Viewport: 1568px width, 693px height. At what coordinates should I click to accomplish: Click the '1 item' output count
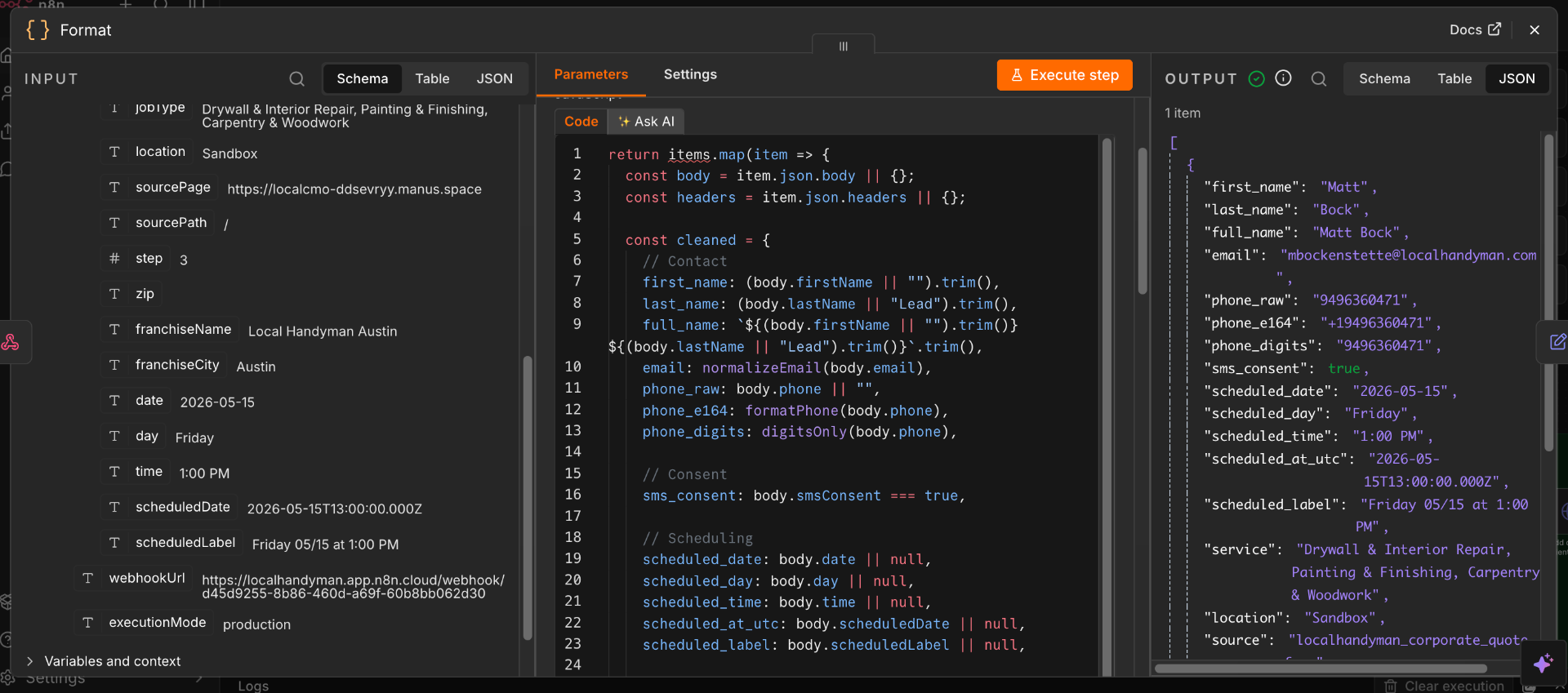1183,113
